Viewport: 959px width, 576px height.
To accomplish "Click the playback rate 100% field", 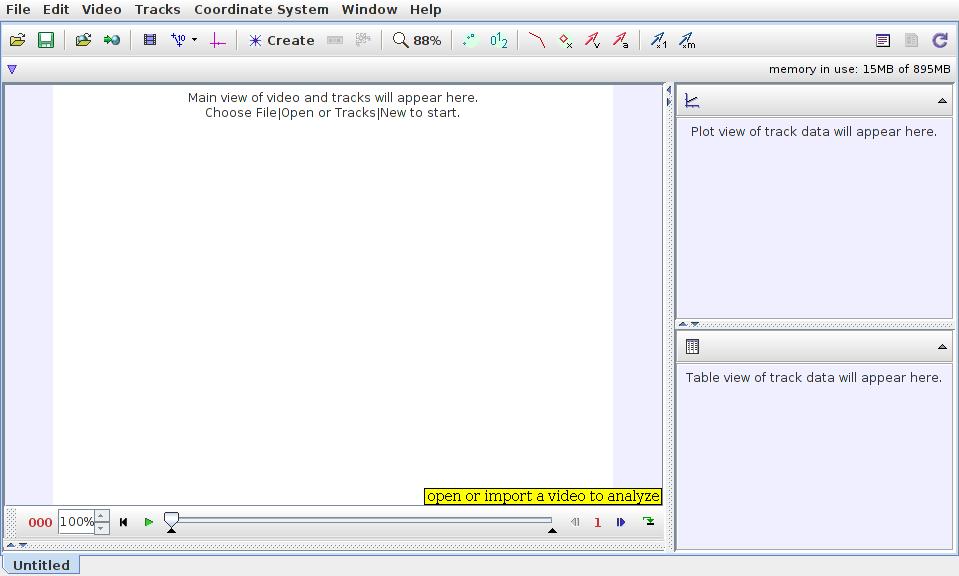I will coord(75,522).
